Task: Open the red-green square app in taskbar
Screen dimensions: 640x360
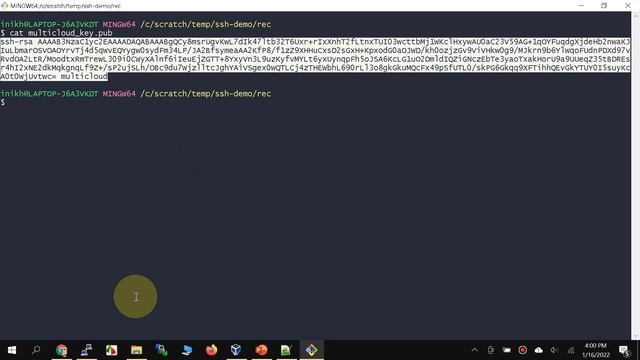Action: coord(111,350)
